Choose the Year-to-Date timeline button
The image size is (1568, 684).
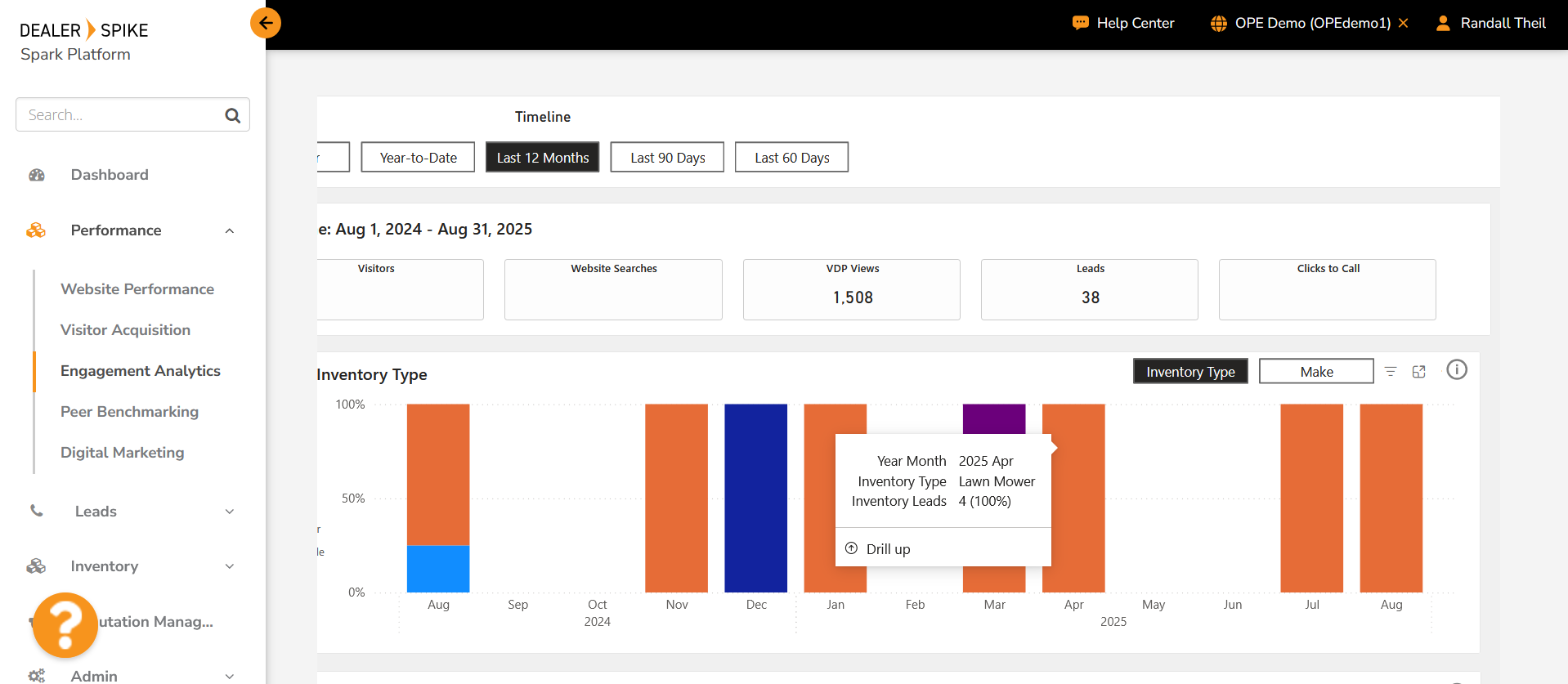tap(418, 158)
